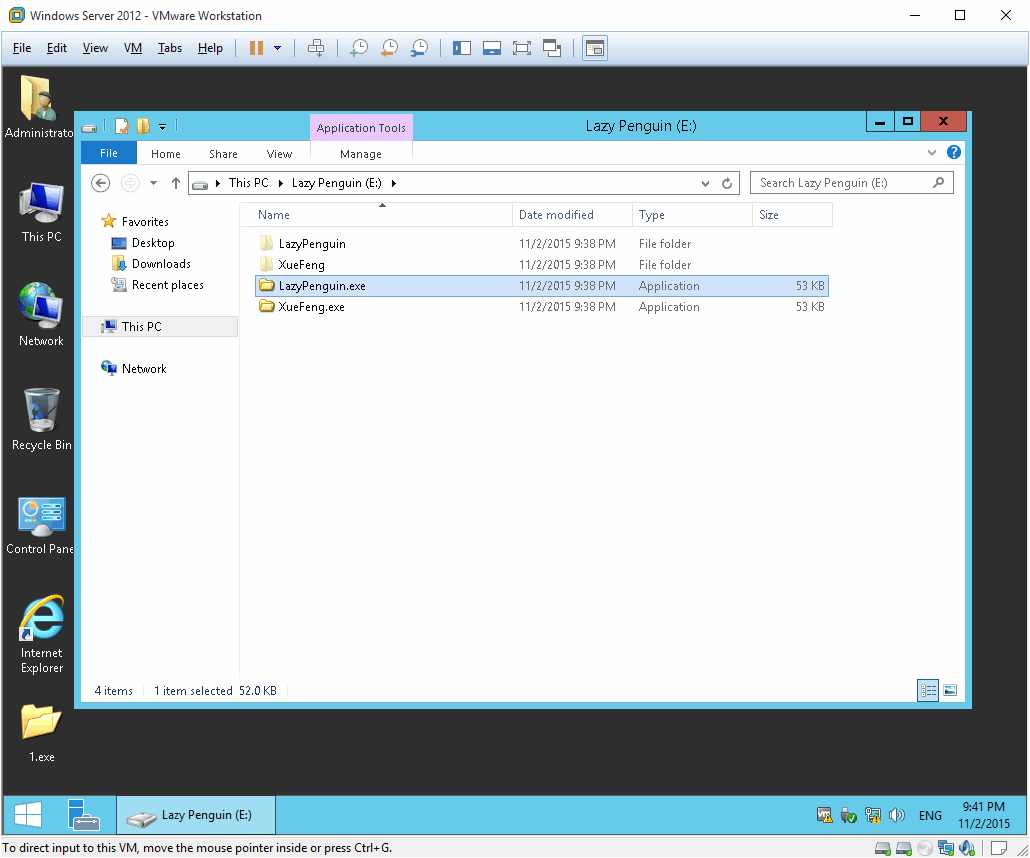Open Explorer help question mark icon
The height and width of the screenshot is (858, 1030).
954,152
